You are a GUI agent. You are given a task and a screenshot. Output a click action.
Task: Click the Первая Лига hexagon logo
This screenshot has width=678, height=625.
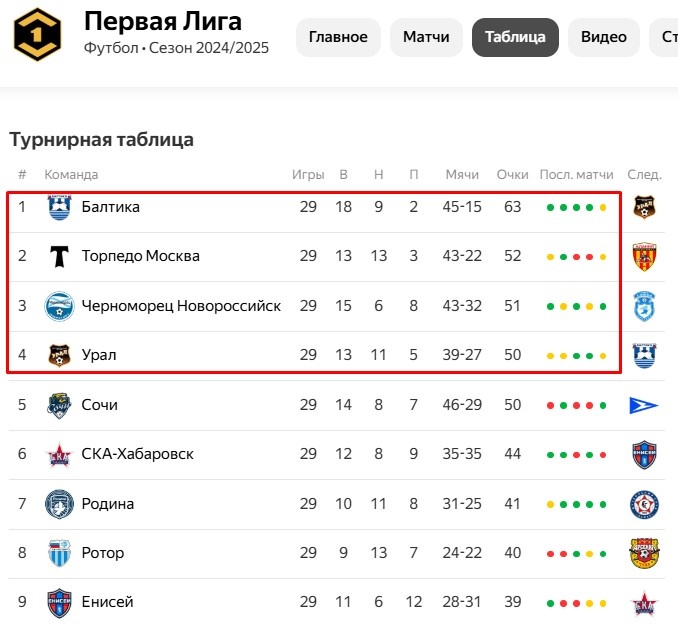tap(36, 35)
